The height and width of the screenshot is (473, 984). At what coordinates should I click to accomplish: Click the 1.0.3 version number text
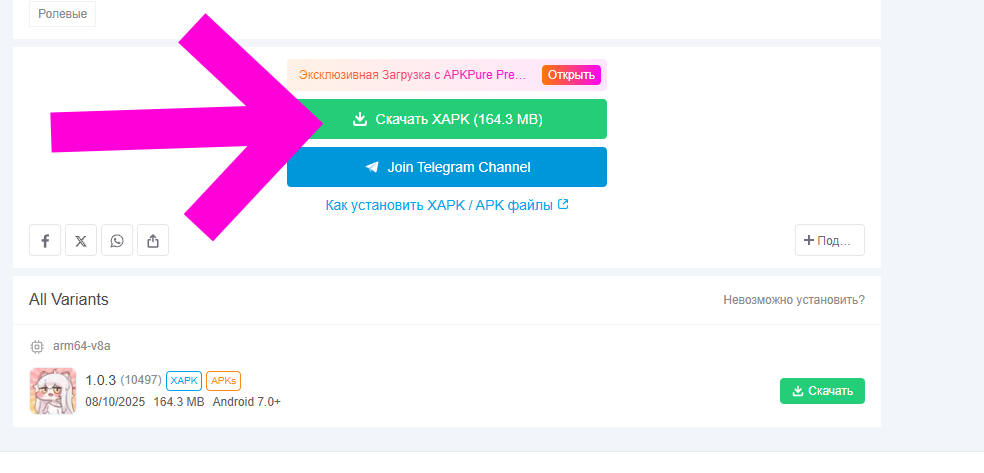point(100,380)
